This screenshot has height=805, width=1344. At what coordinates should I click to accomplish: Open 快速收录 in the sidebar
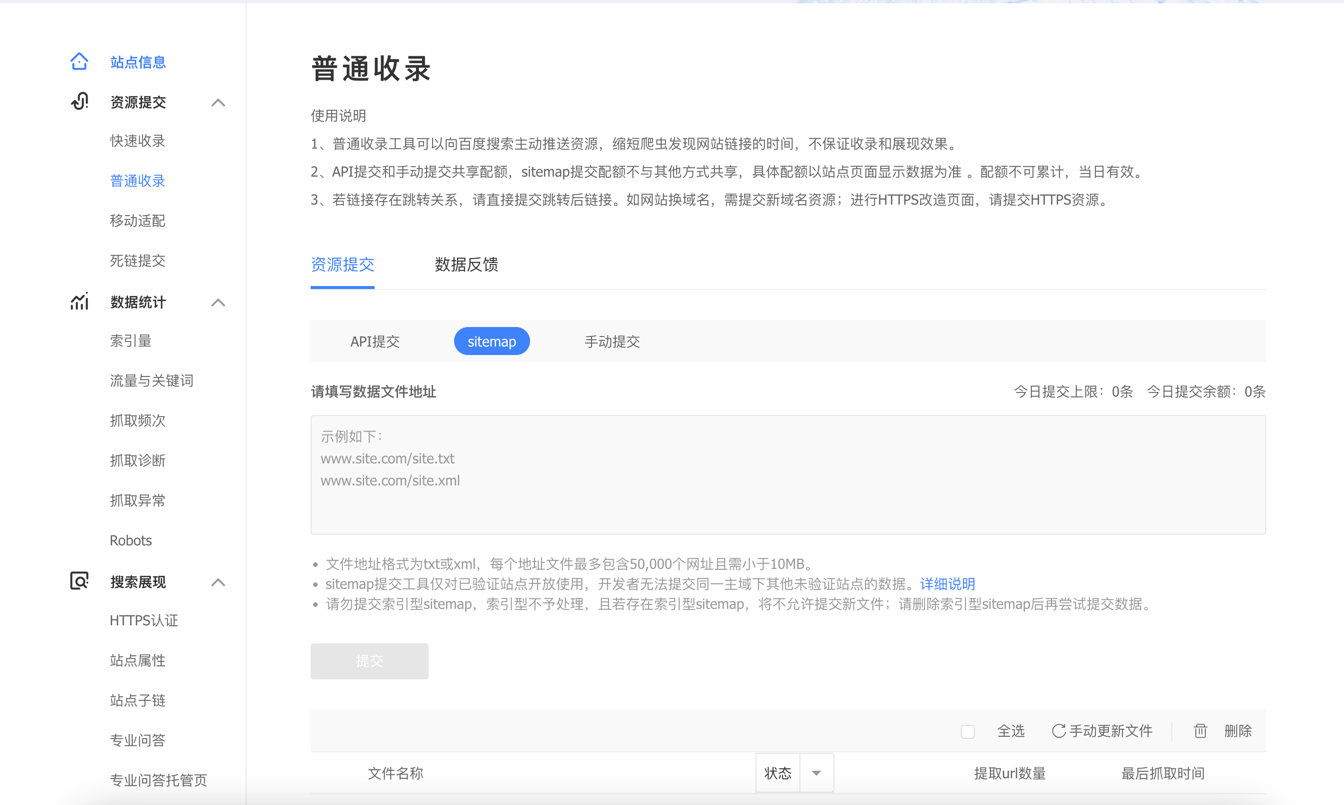(138, 141)
